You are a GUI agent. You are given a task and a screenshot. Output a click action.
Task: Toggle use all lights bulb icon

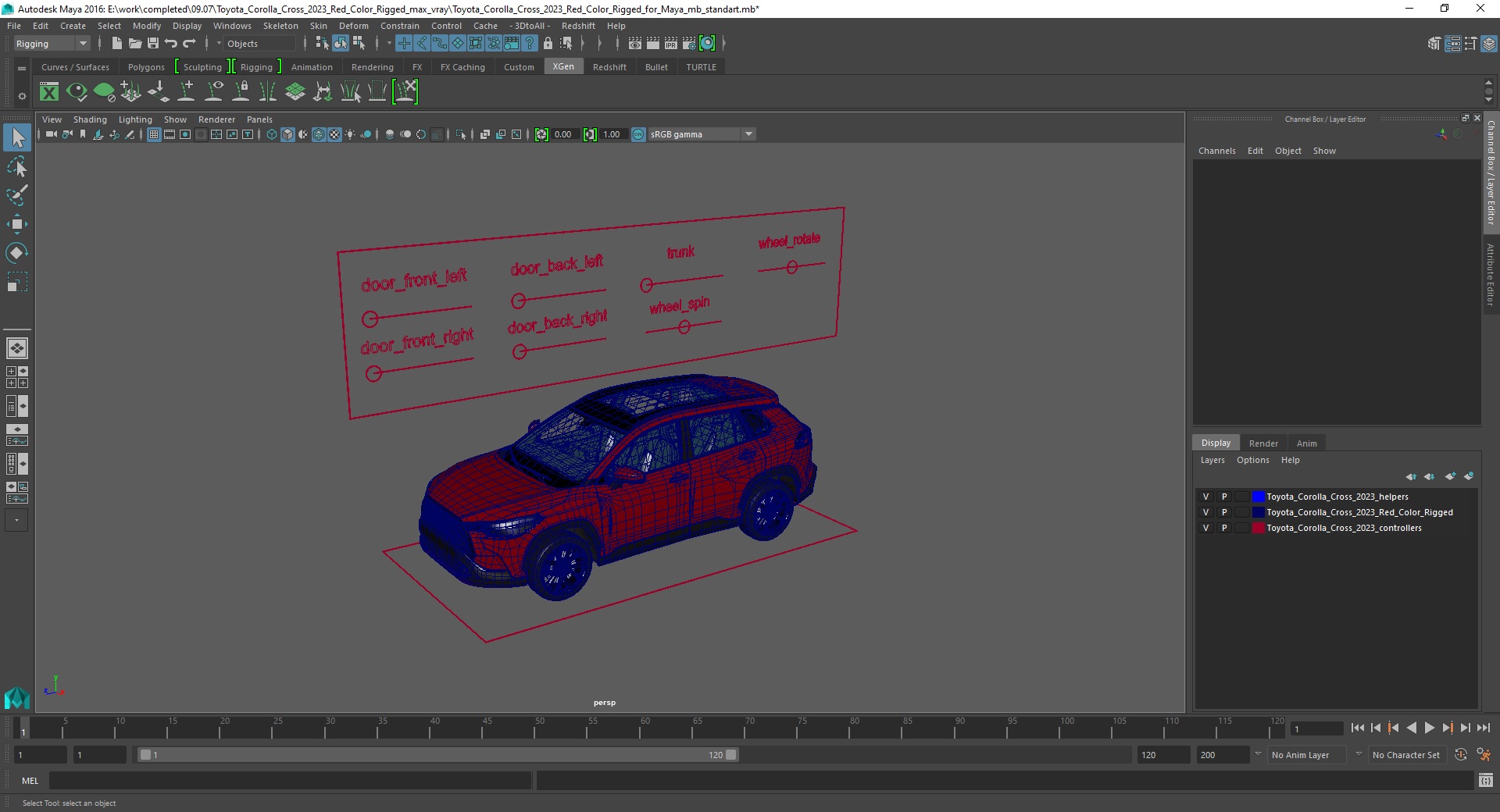point(350,134)
